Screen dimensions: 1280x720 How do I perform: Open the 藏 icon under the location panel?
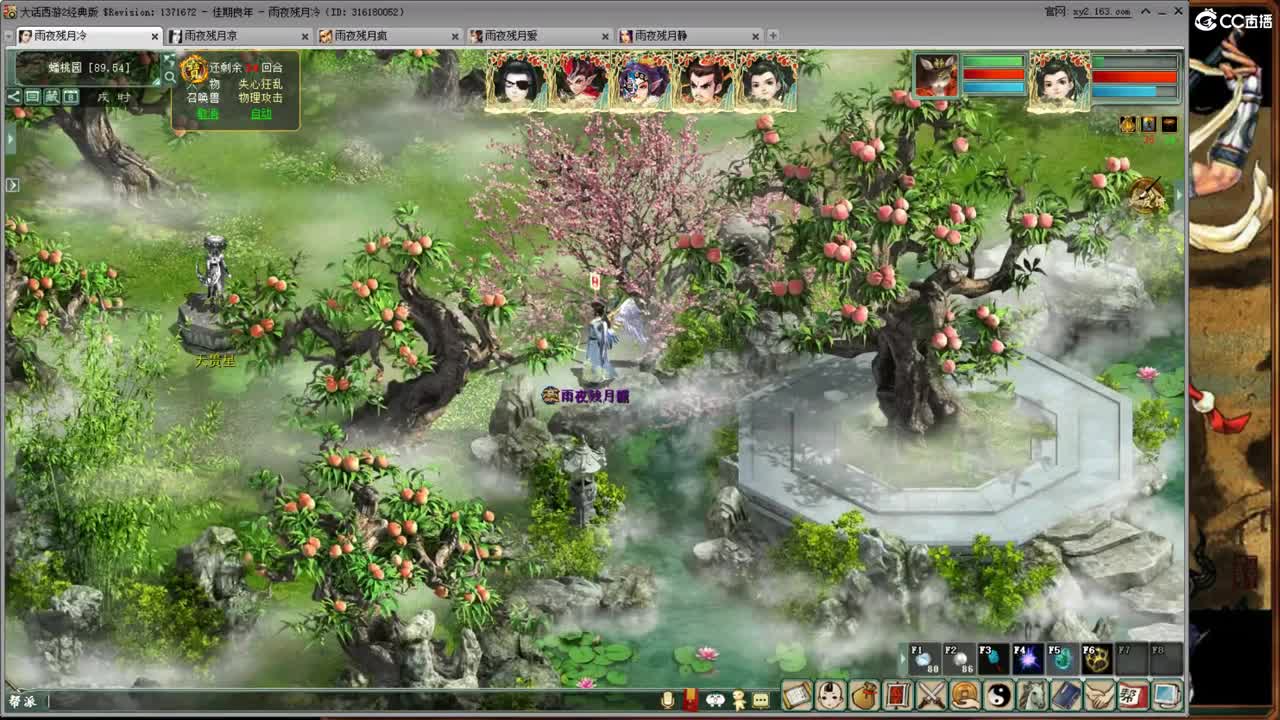tap(52, 97)
